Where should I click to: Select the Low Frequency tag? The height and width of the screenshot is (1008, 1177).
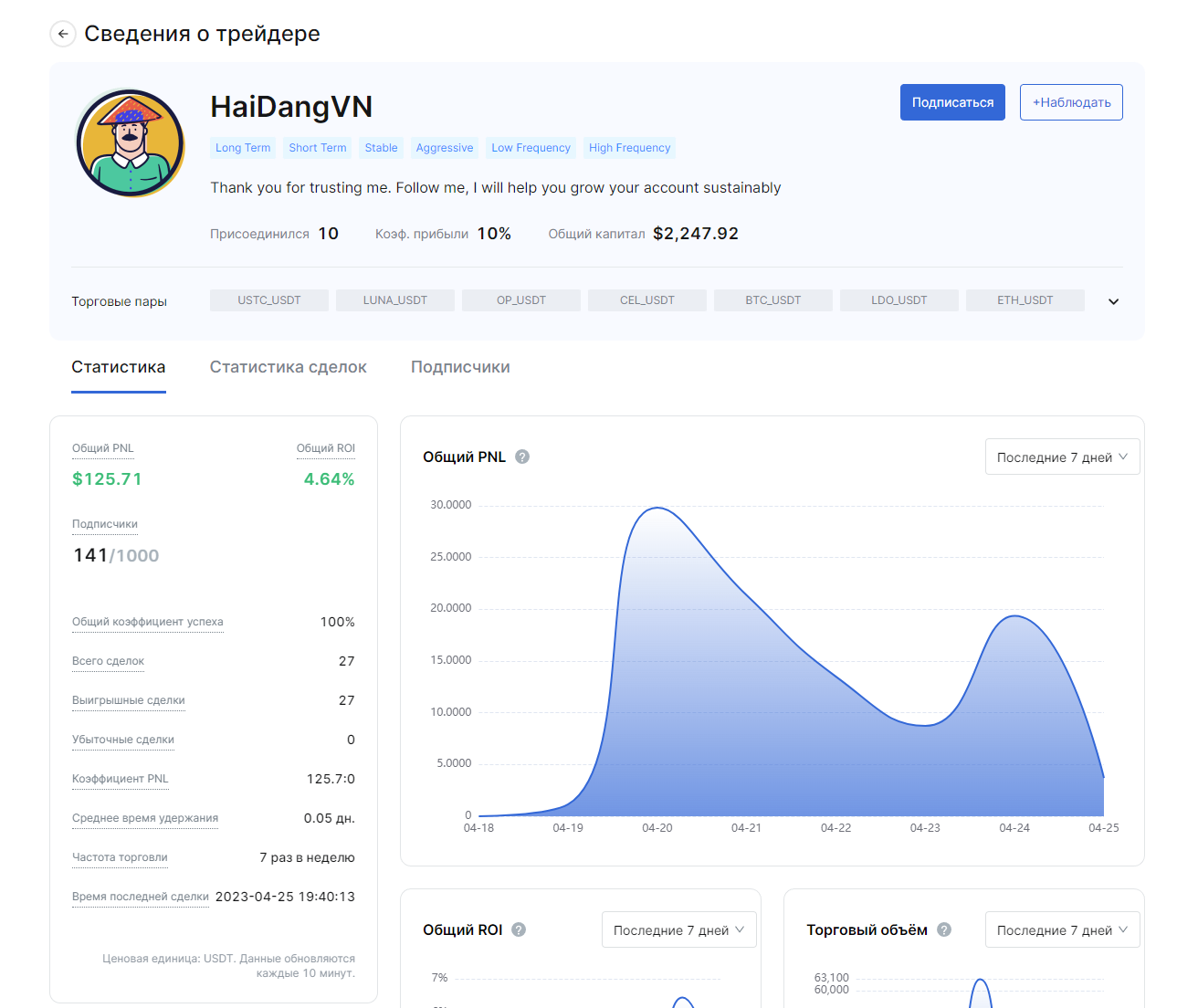point(531,148)
